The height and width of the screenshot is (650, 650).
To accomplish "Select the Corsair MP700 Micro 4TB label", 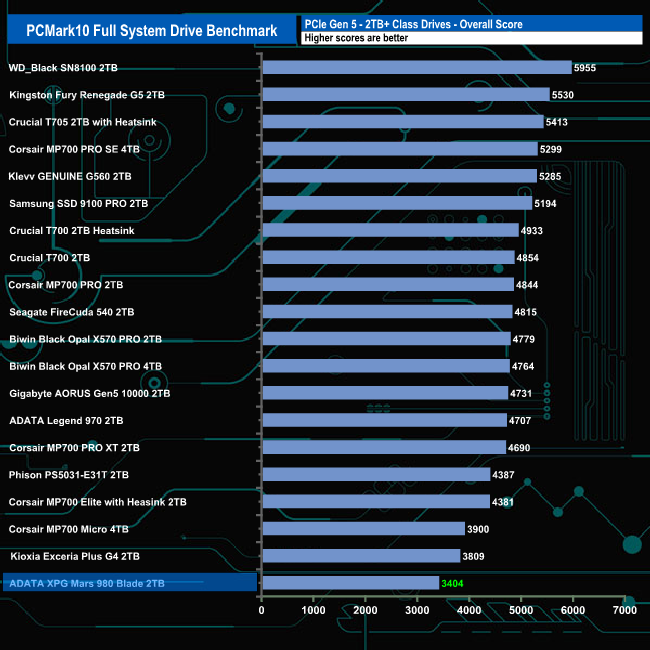I will [69, 529].
